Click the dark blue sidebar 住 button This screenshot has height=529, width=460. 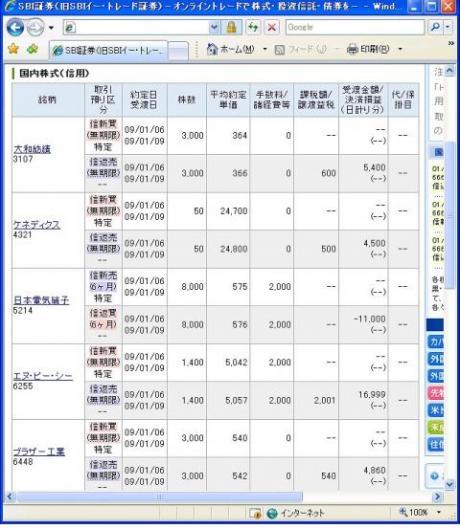[436, 444]
